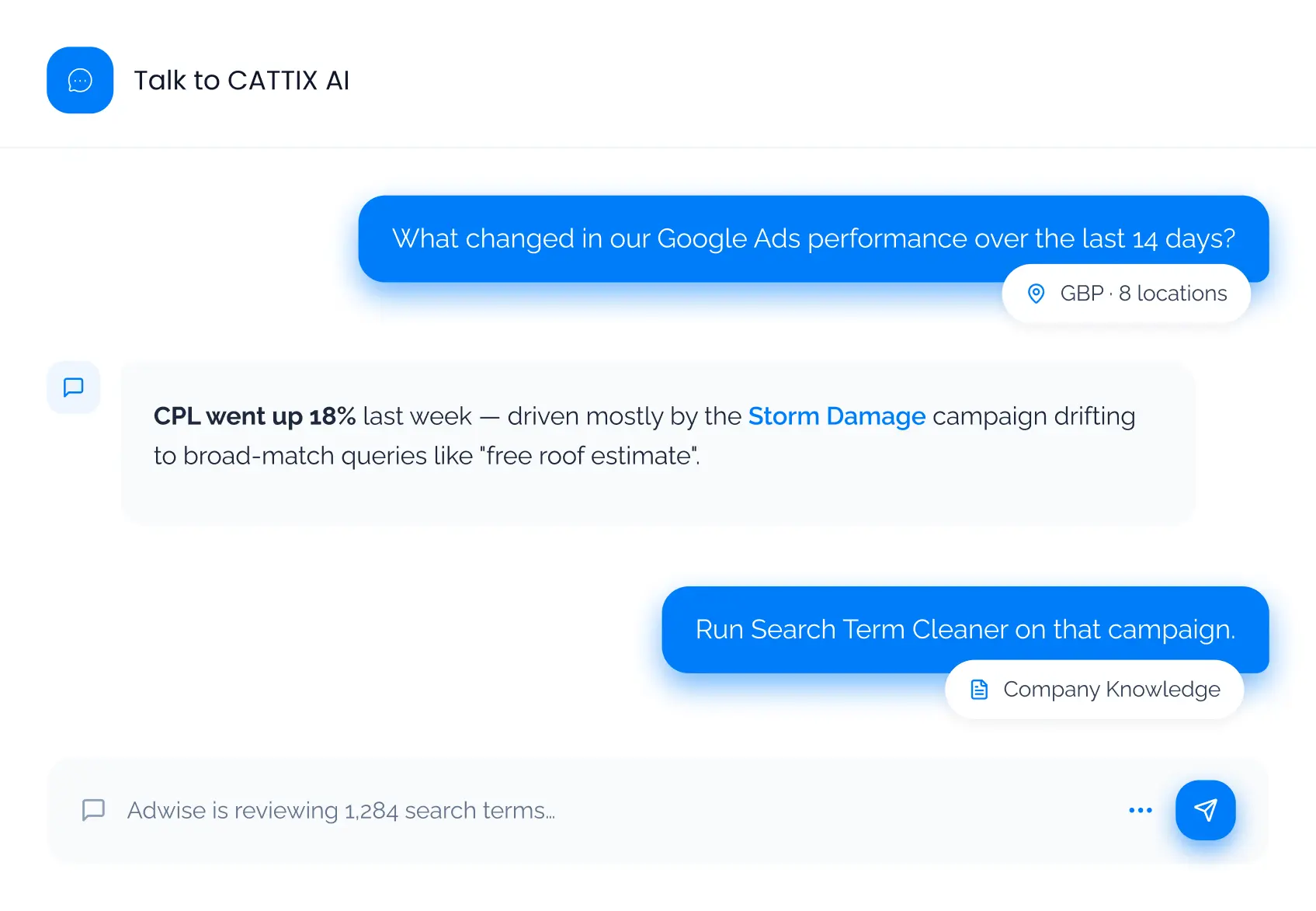Click the map pin icon in GBP chip
Viewport: 1316px width, 911px height.
click(x=1036, y=294)
